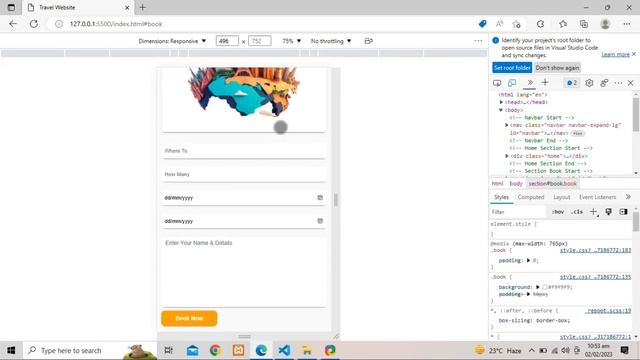Switch to the Layout tab
Viewport: 640px width, 360px height.
click(562, 197)
